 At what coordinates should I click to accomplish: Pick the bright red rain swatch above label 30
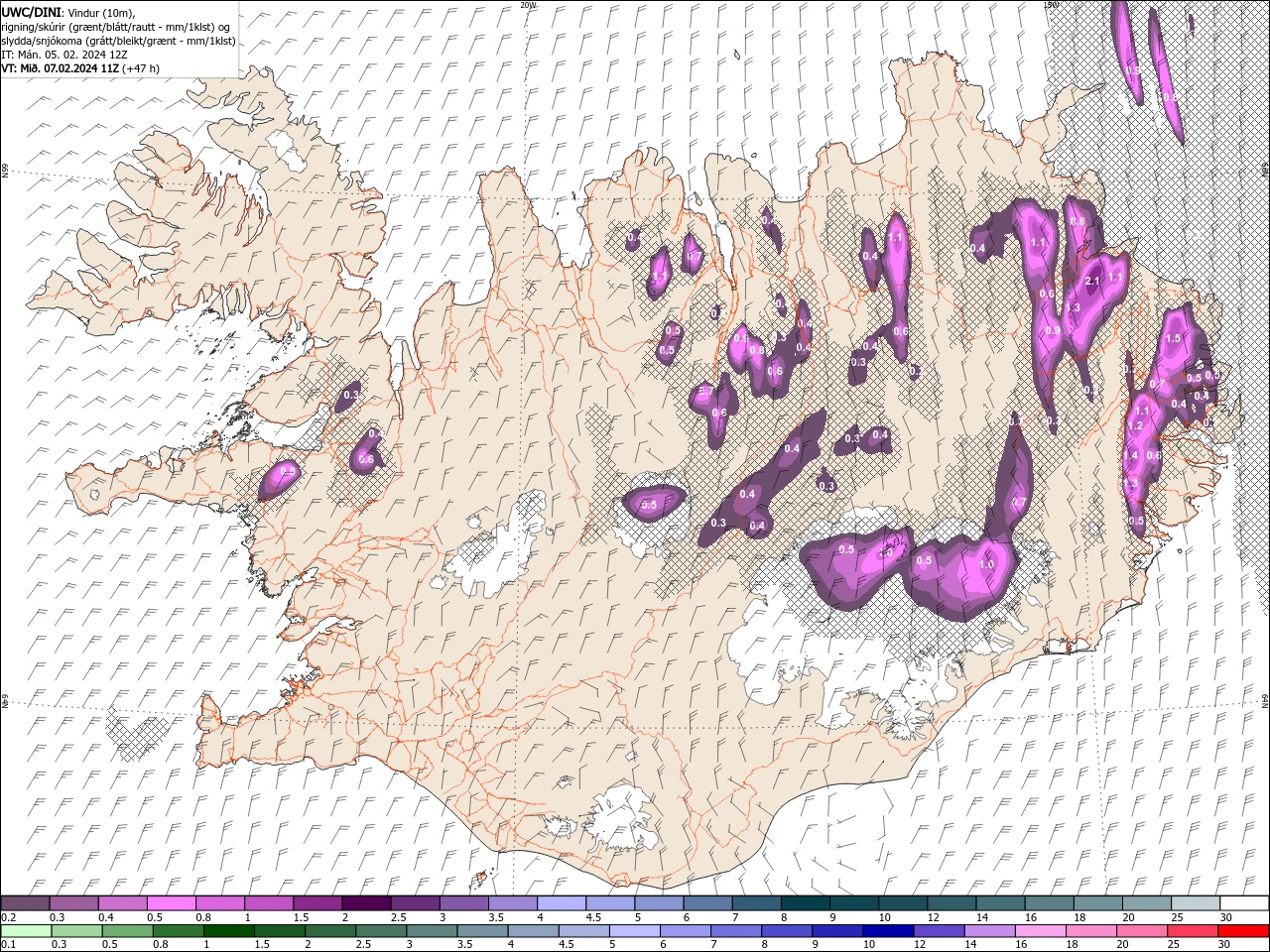[x=1243, y=931]
